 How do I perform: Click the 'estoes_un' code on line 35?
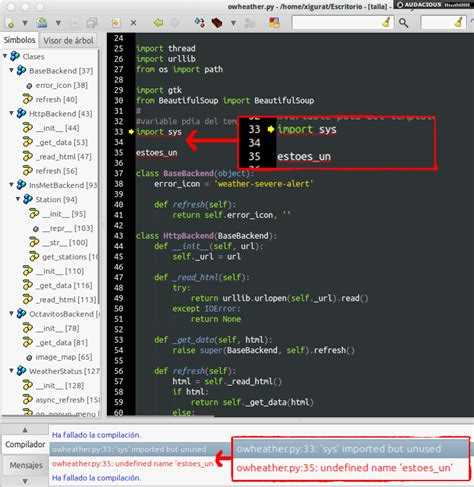(157, 153)
